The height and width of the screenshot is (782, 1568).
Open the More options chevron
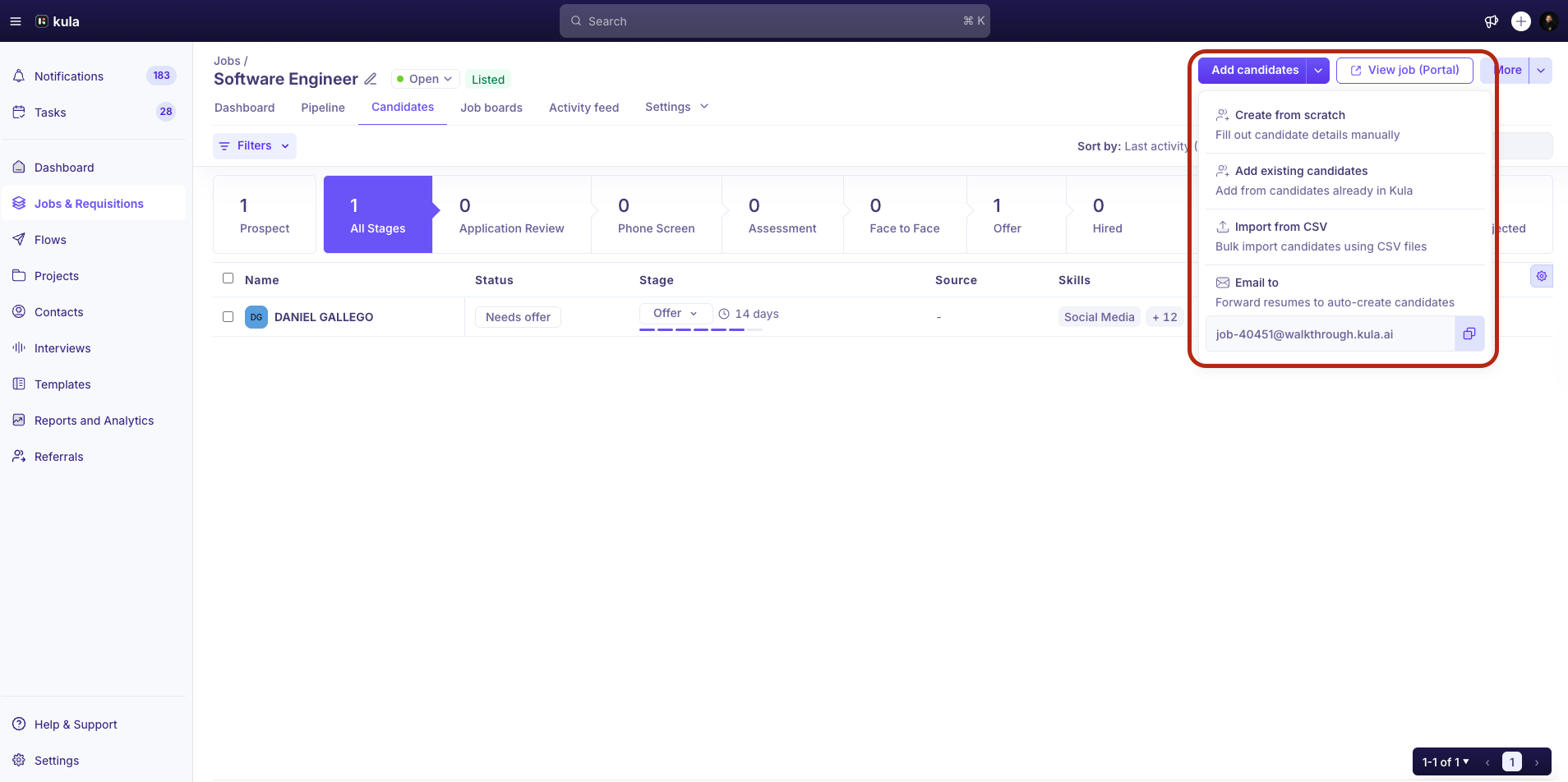tap(1541, 71)
